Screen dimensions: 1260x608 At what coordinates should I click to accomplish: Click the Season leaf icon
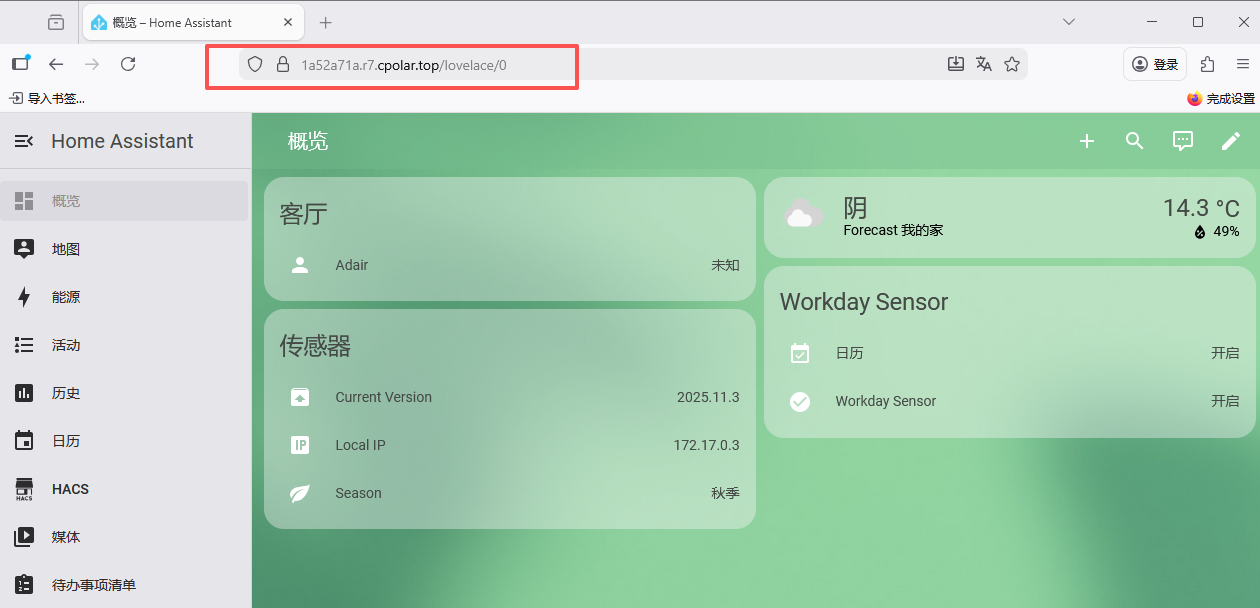pyautogui.click(x=300, y=493)
